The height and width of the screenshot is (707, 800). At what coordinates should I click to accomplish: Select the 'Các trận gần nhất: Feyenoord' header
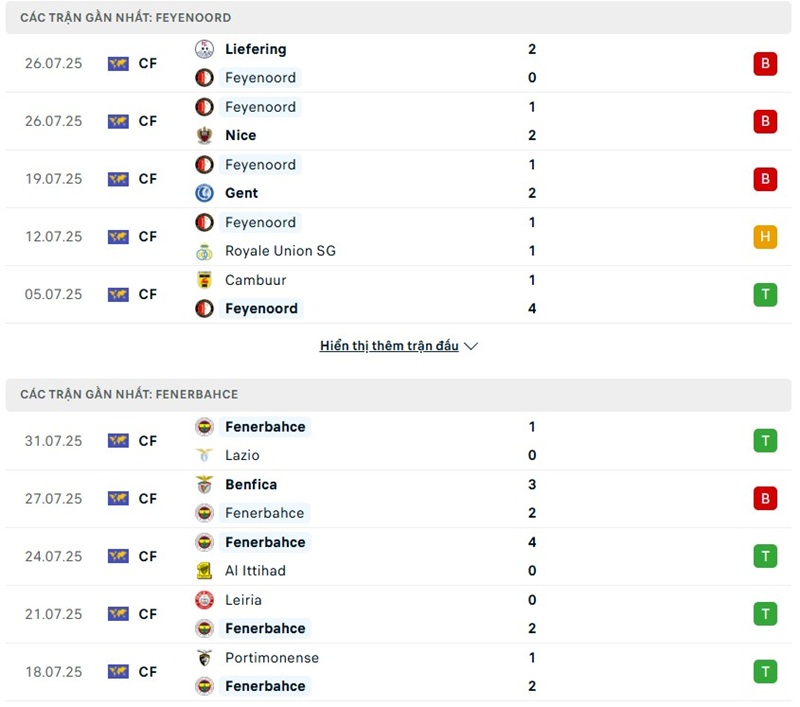coord(126,18)
